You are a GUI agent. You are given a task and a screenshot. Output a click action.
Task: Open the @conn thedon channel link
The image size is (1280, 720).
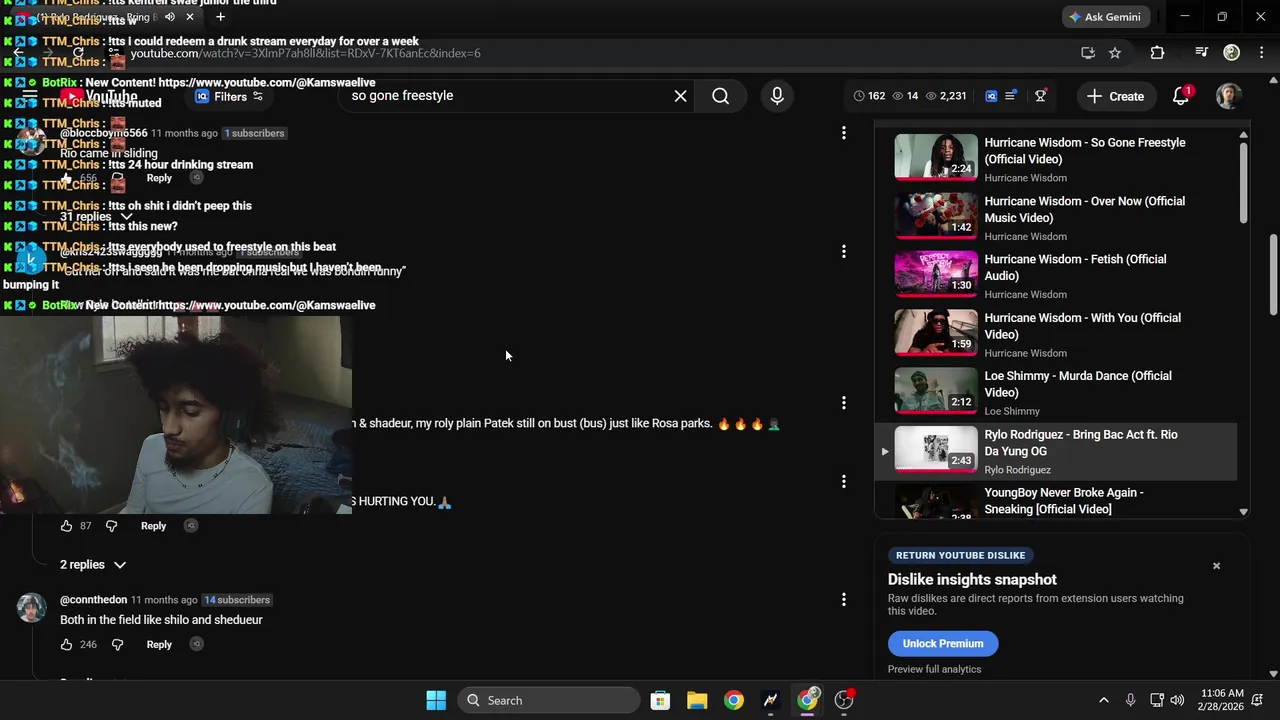pyautogui.click(x=93, y=600)
